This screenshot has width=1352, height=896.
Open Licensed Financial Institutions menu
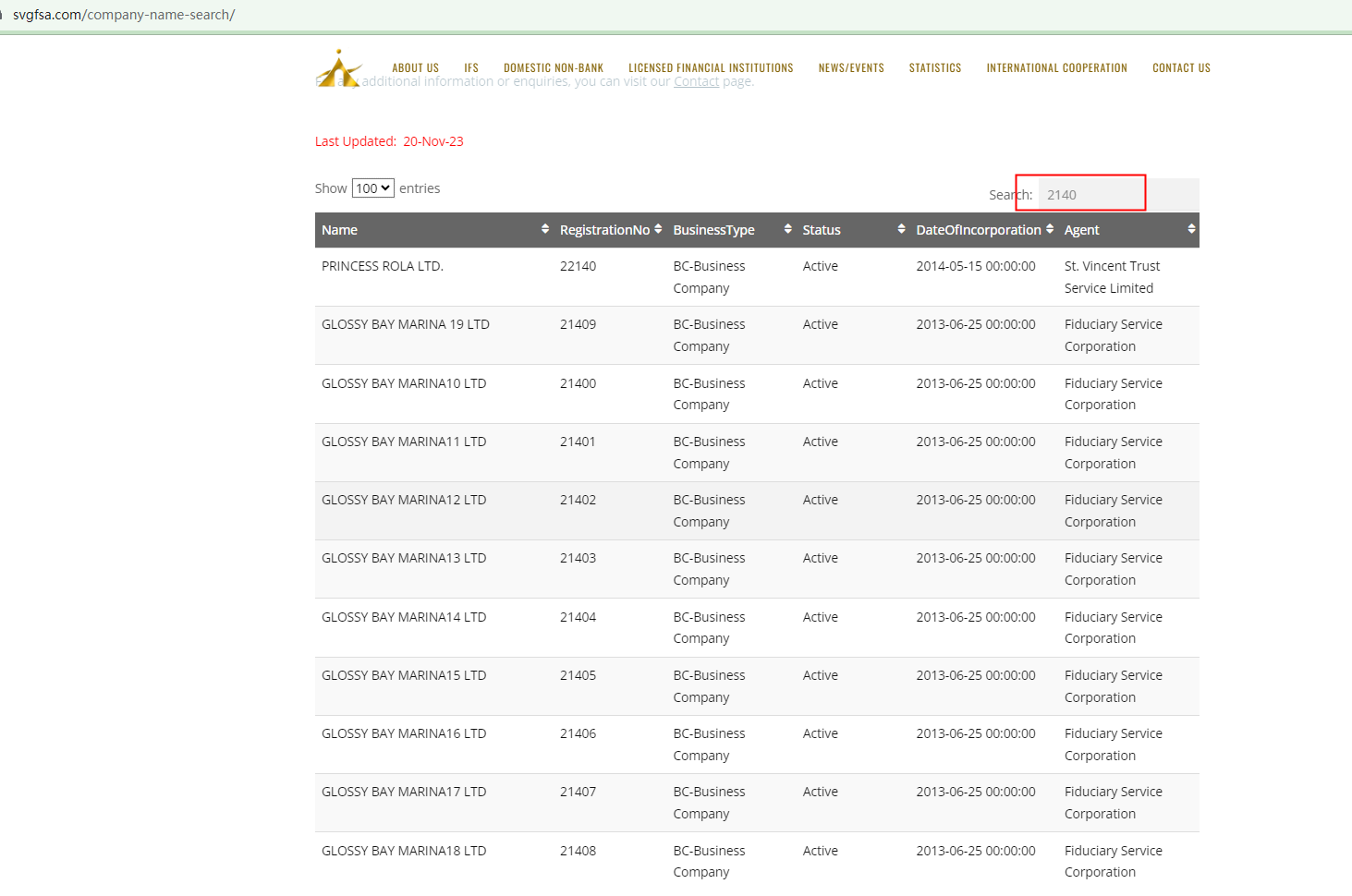(x=711, y=68)
